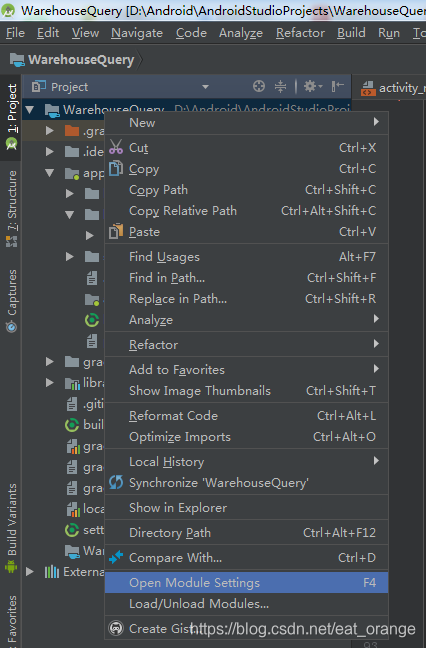Toggle the 1: Project tool window tab
This screenshot has height=648, width=426.
tap(11, 117)
